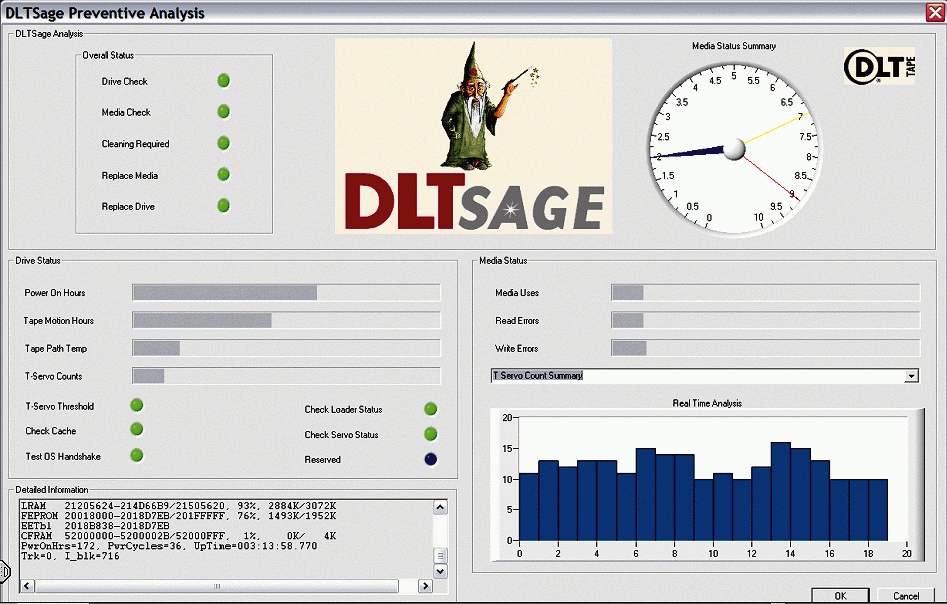Click the Tape Motion Hours progress bar
This screenshot has width=947, height=604.
point(286,320)
